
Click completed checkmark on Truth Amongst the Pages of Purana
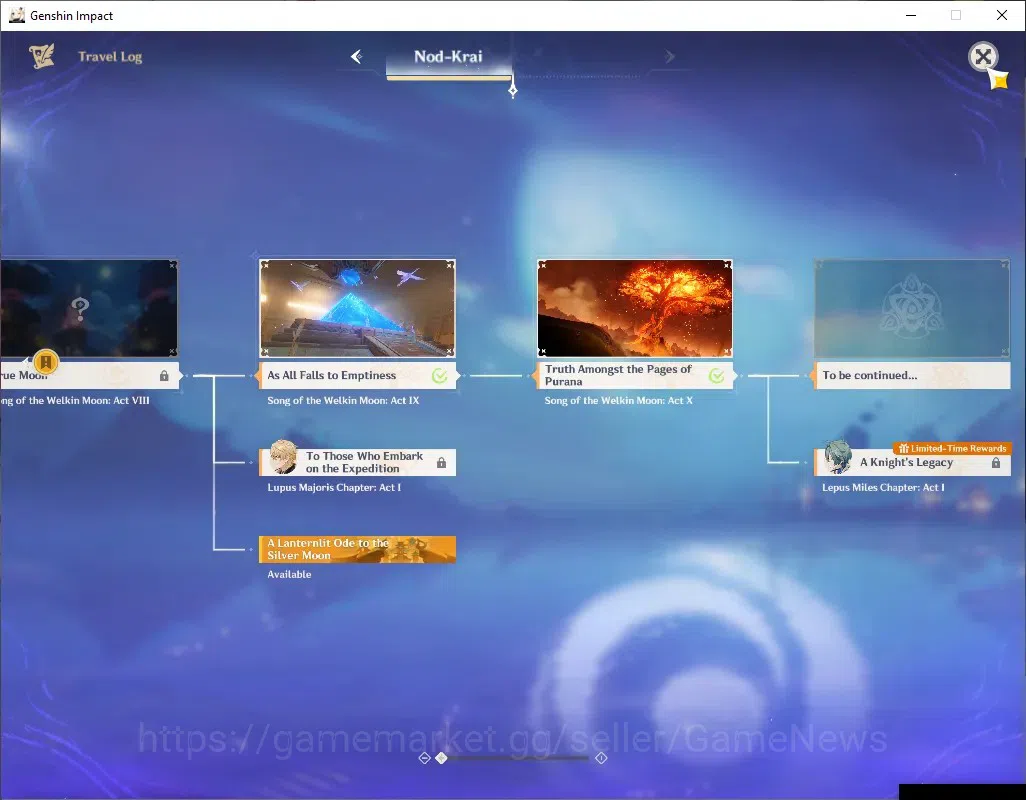pos(717,375)
